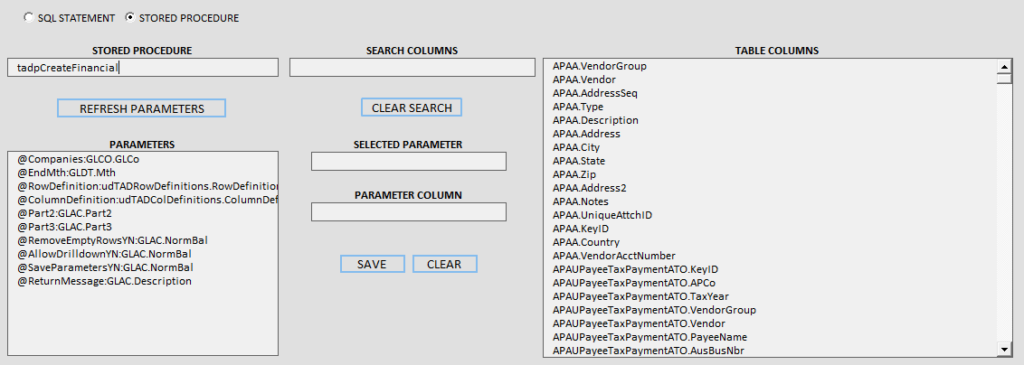Select the @SaveParametersYN parameter
The height and width of the screenshot is (365, 1024).
[x=143, y=268]
